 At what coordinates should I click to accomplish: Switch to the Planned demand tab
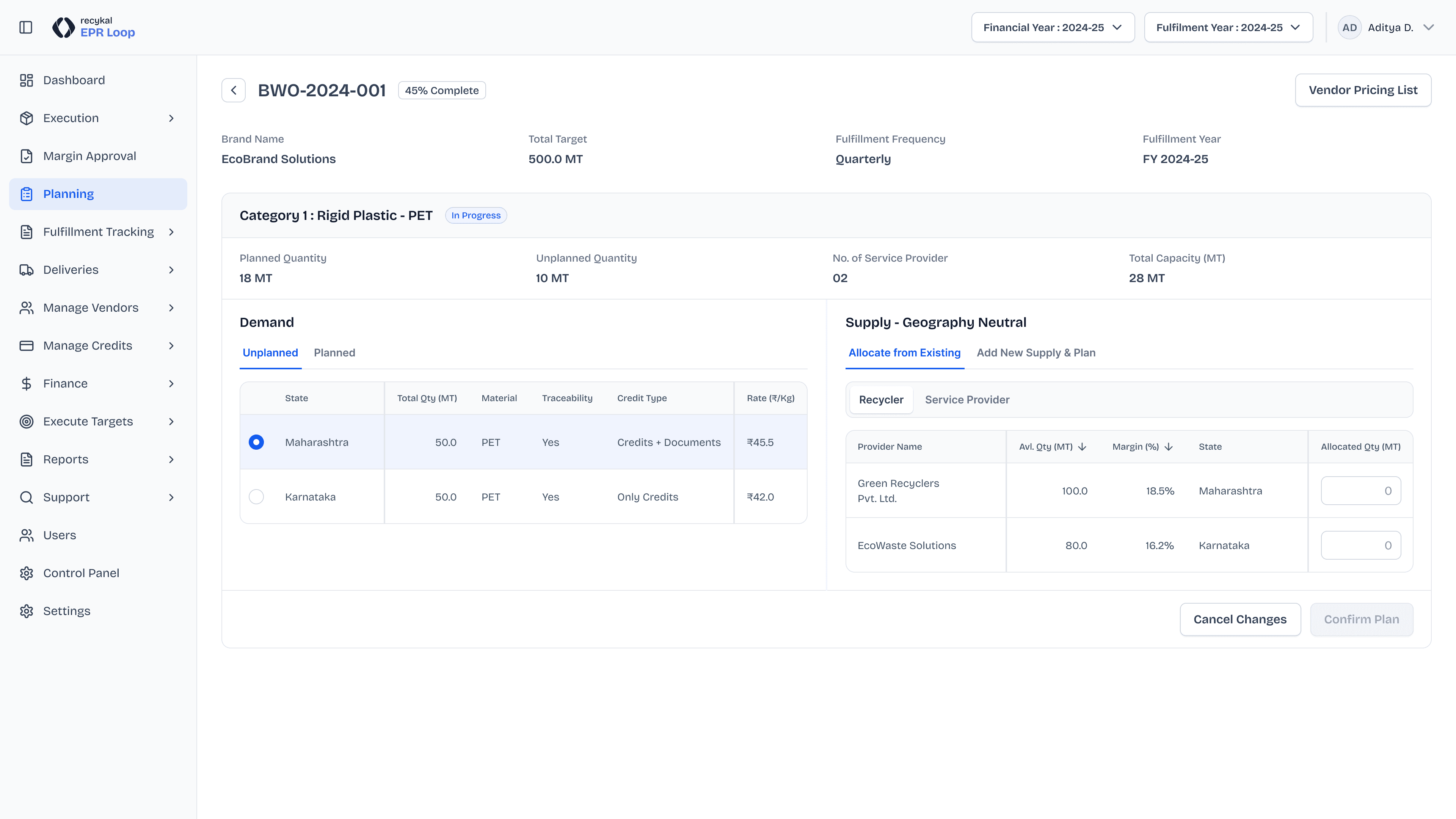pyautogui.click(x=334, y=353)
